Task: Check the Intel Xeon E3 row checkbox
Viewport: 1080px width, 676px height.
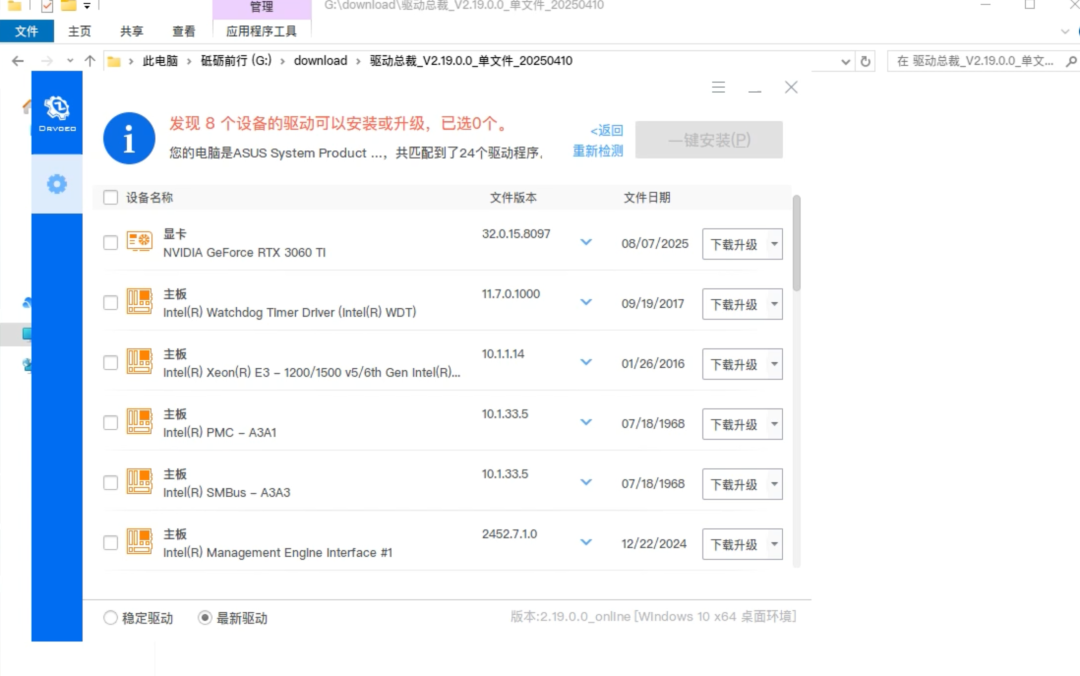Action: click(x=110, y=362)
